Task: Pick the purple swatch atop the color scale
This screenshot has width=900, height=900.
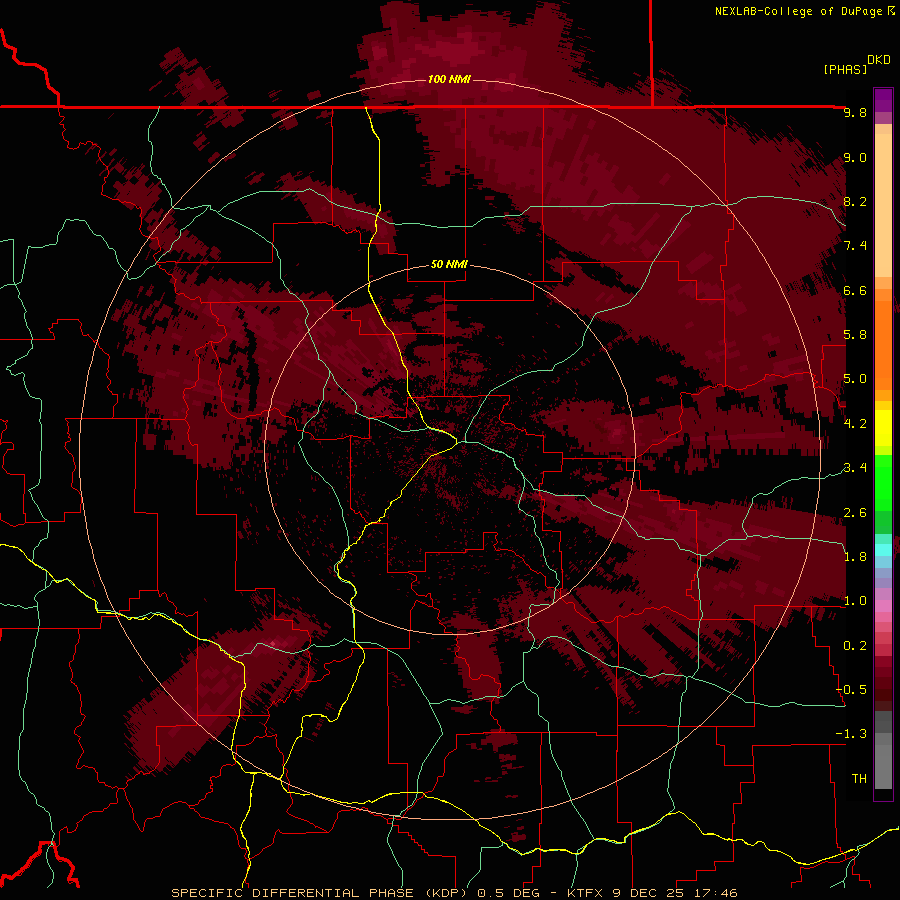Action: click(x=883, y=100)
